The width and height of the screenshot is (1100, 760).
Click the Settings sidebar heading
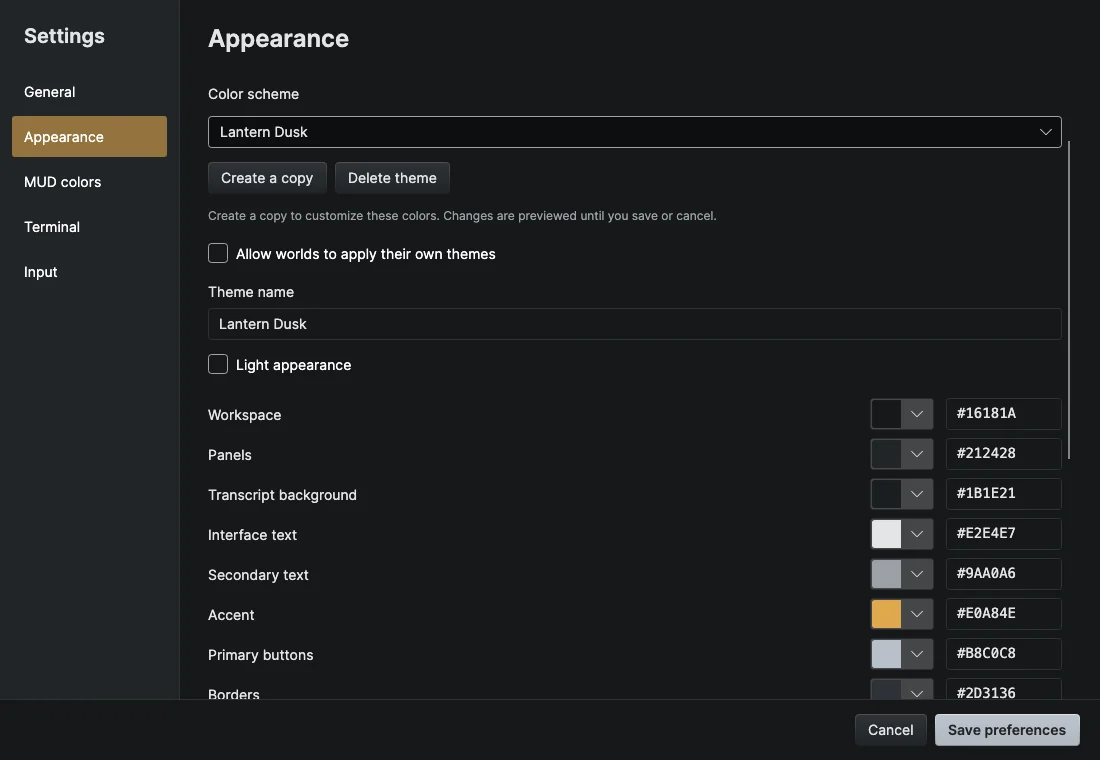64,36
